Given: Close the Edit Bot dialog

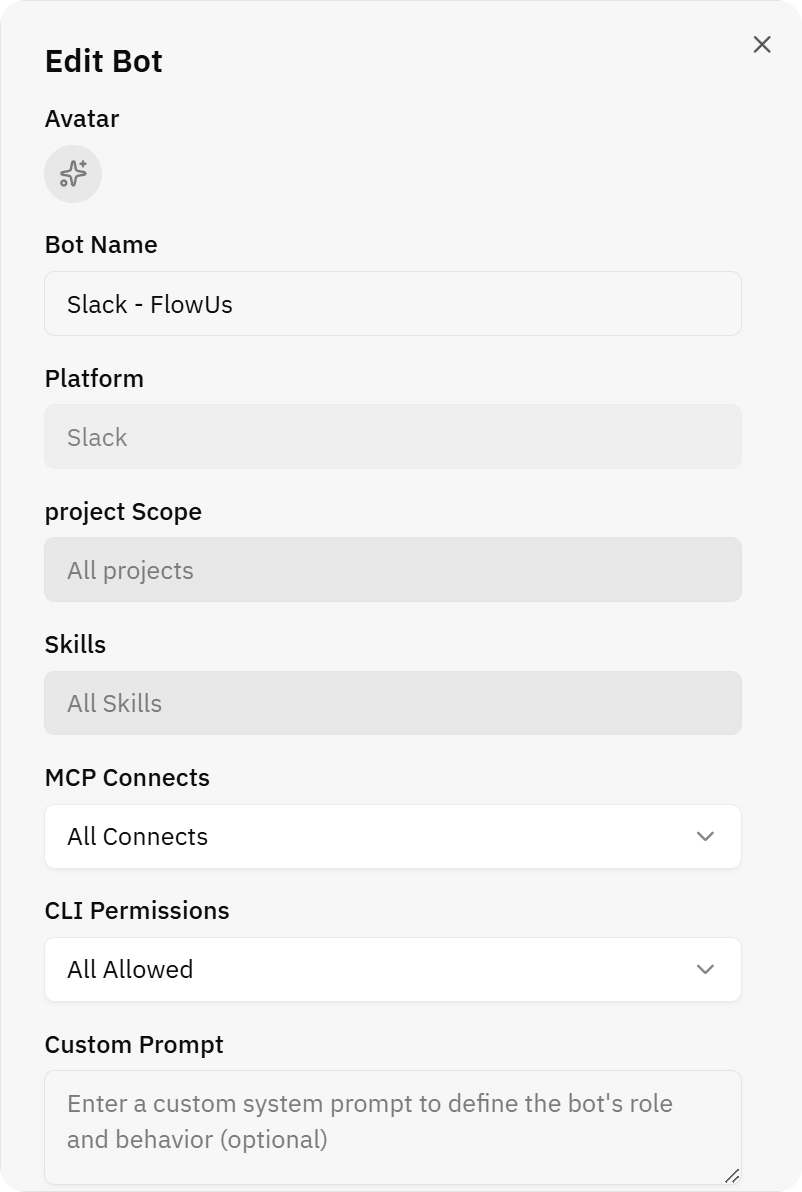Looking at the screenshot, I should 762,45.
